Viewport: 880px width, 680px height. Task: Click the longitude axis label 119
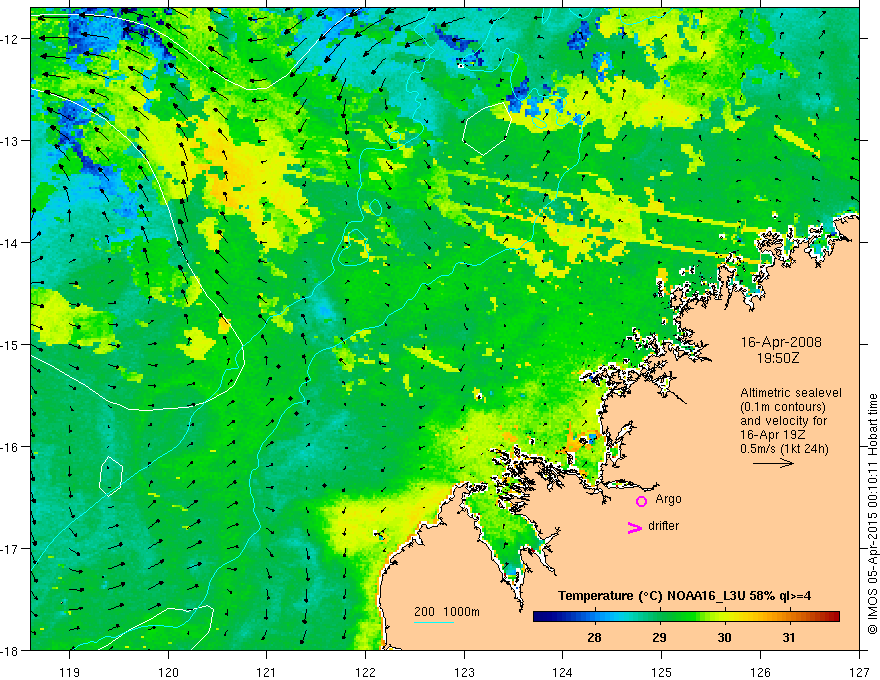69,672
